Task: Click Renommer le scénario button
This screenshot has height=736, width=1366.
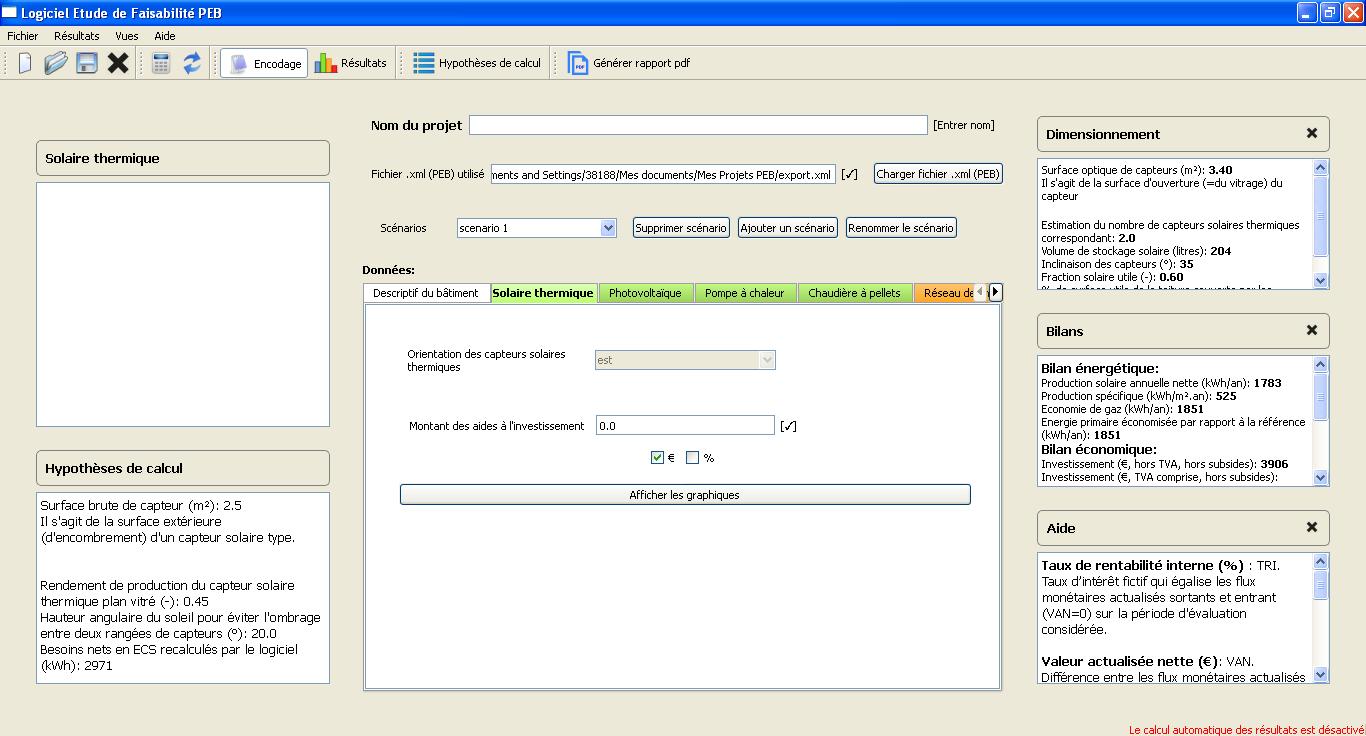Action: [x=901, y=228]
